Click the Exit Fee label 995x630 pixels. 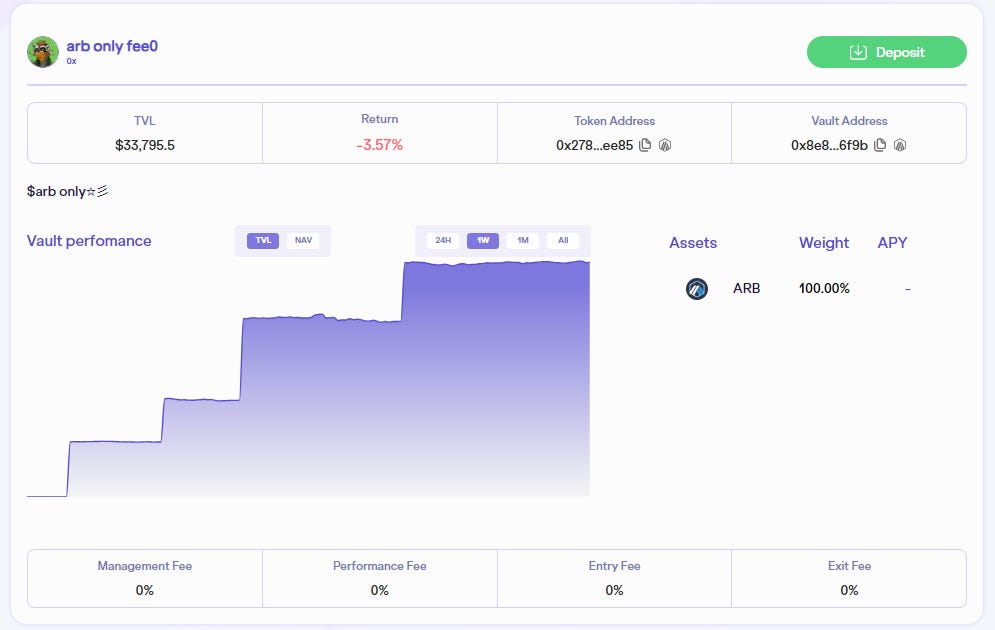pyautogui.click(x=849, y=566)
